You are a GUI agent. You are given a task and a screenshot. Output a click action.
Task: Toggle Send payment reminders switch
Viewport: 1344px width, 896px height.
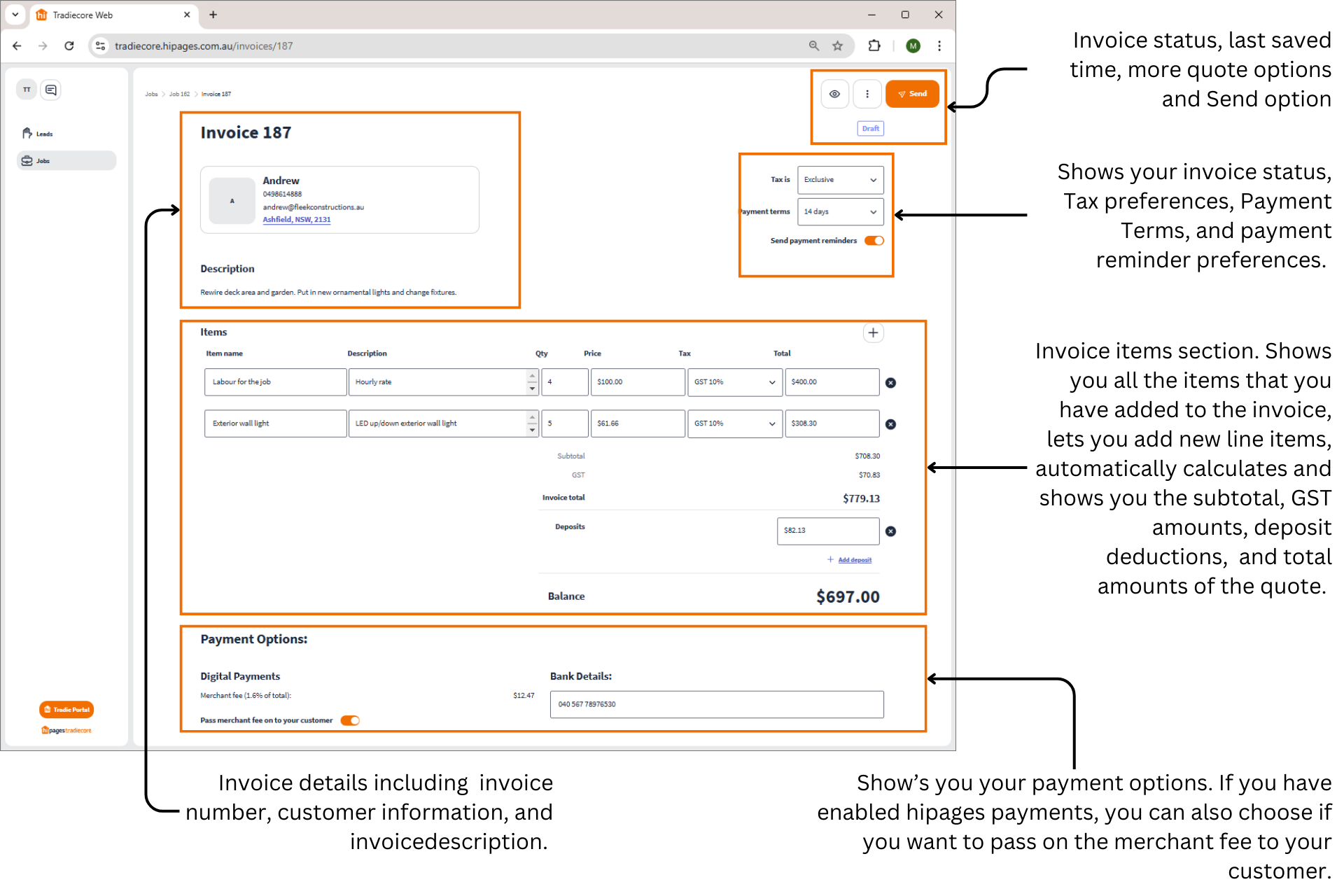(874, 241)
